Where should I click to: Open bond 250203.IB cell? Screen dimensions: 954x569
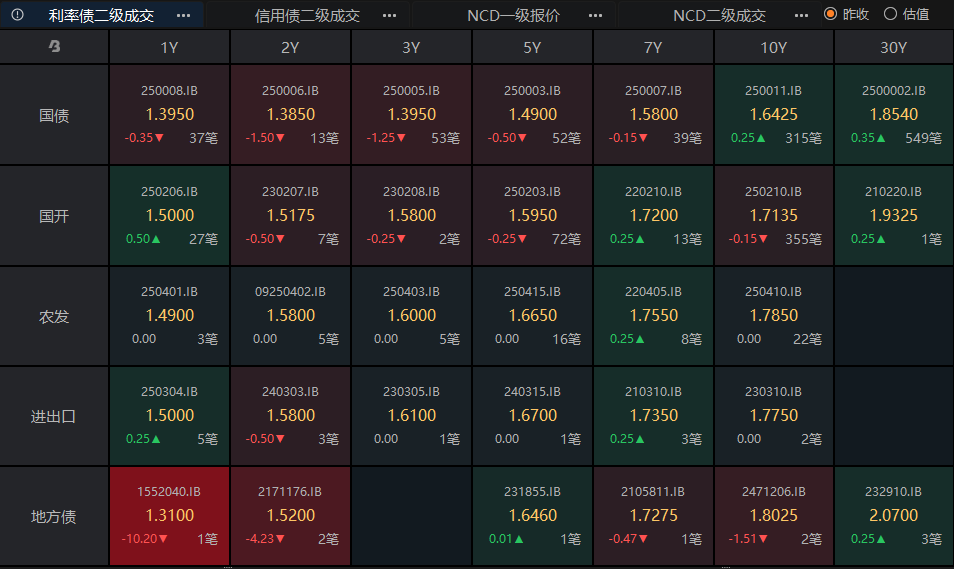[x=532, y=216]
